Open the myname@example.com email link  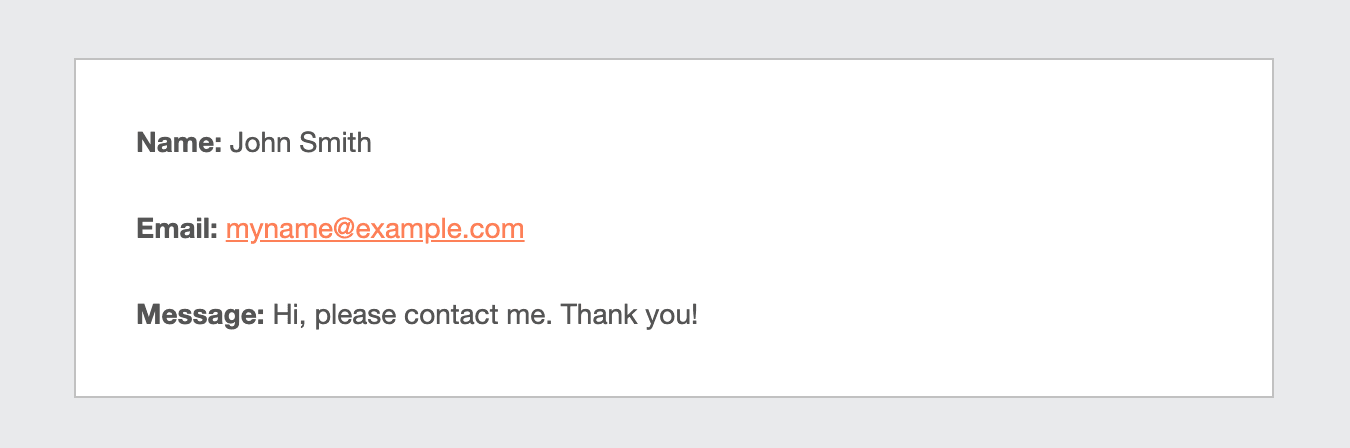(375, 230)
